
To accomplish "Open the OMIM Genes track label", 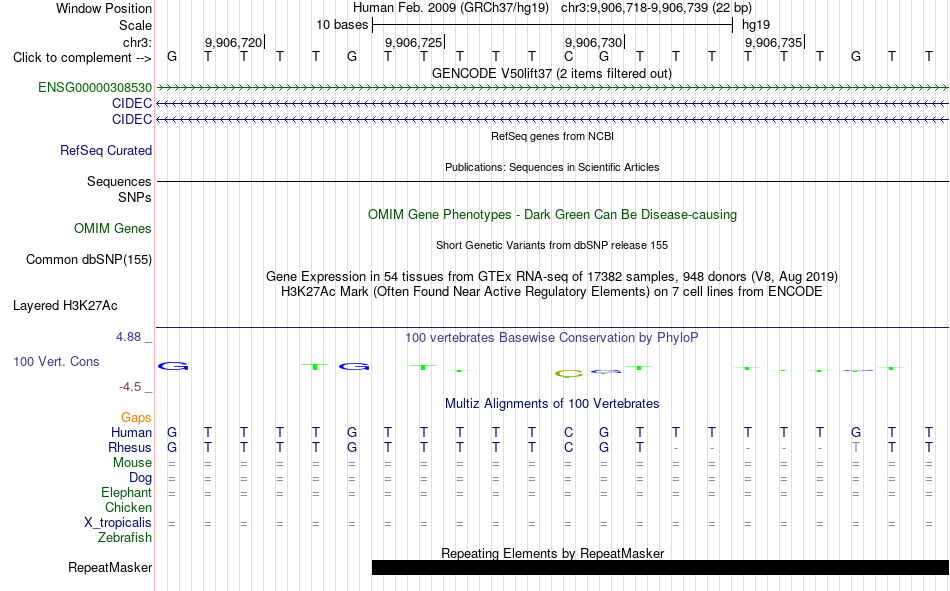I will click(x=113, y=229).
